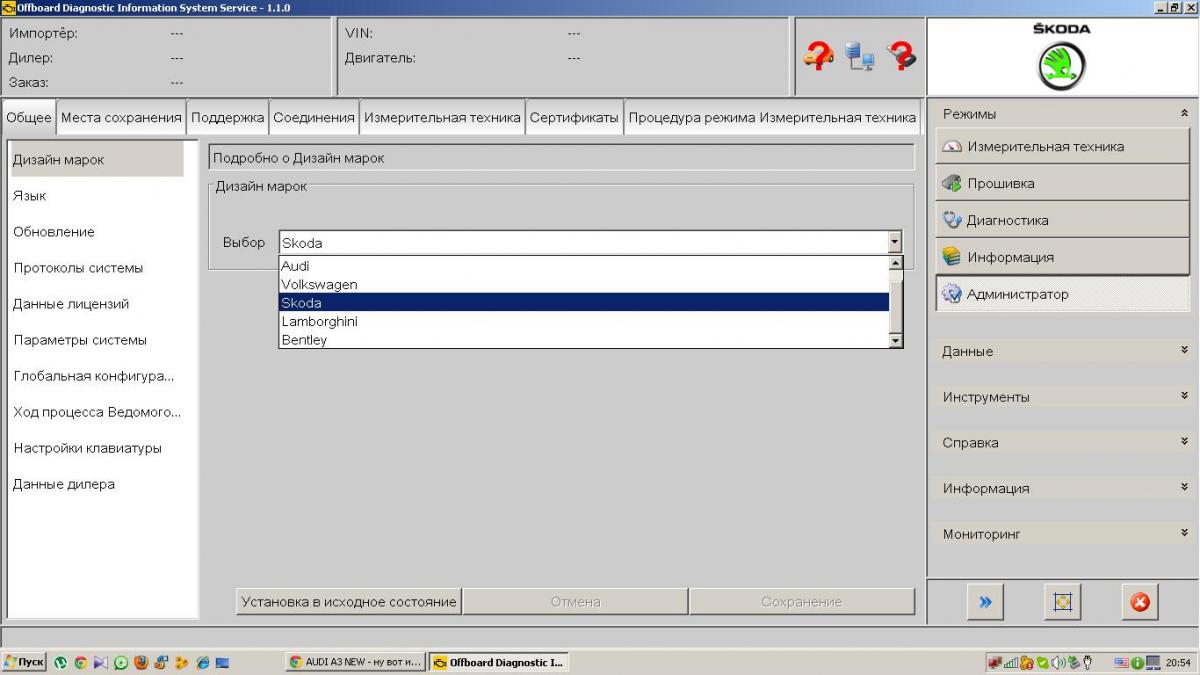Click the Show Desktop quick launch icon
Viewport: 1200px width, 675px height.
222,662
